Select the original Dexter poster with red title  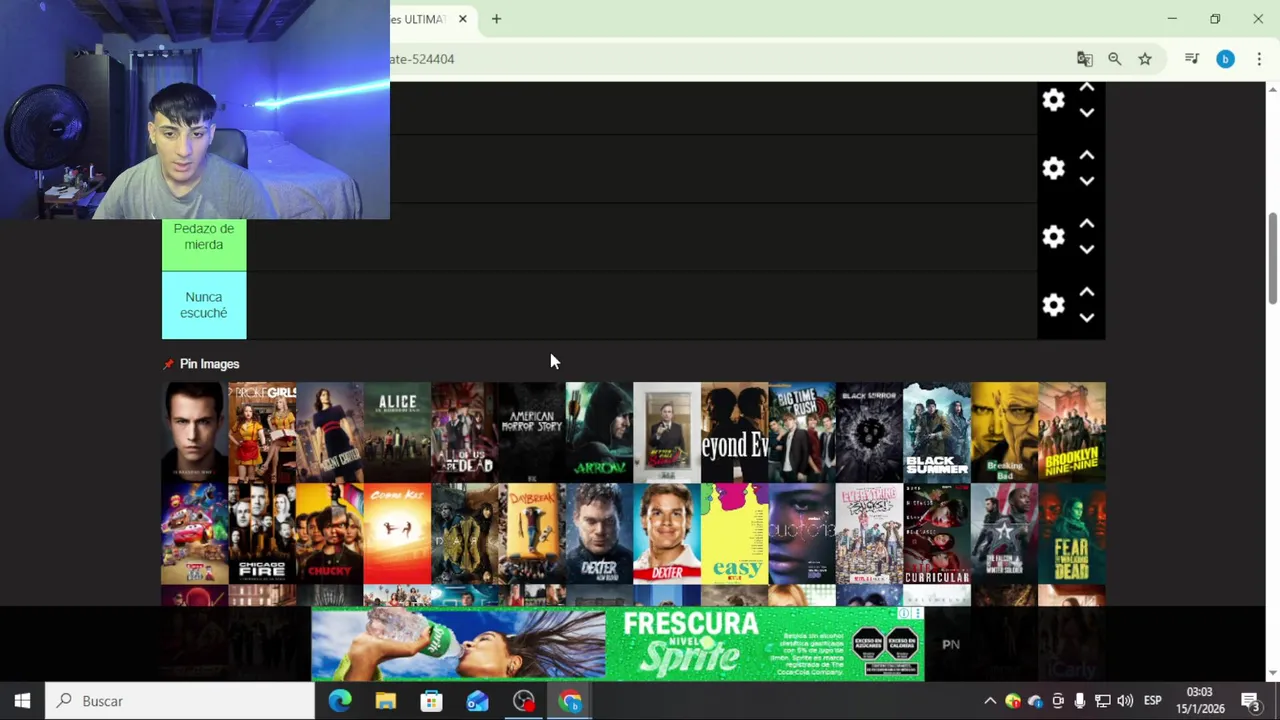click(x=667, y=534)
